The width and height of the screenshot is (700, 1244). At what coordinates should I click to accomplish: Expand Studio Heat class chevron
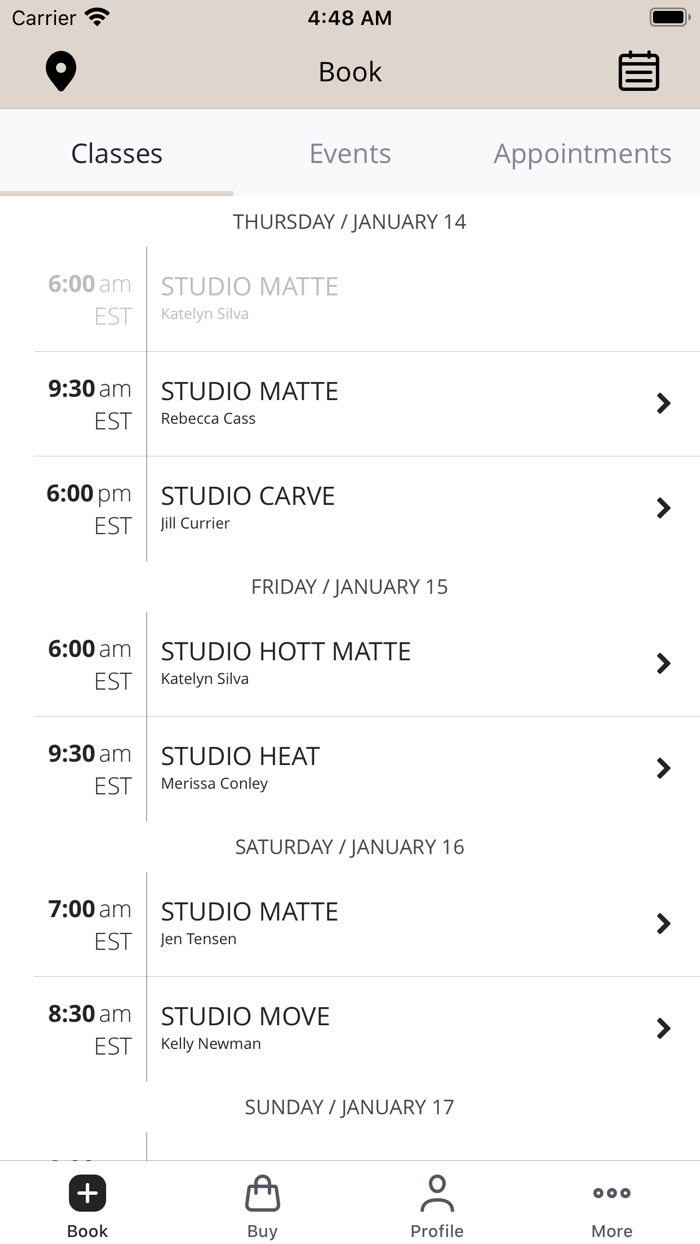(663, 768)
